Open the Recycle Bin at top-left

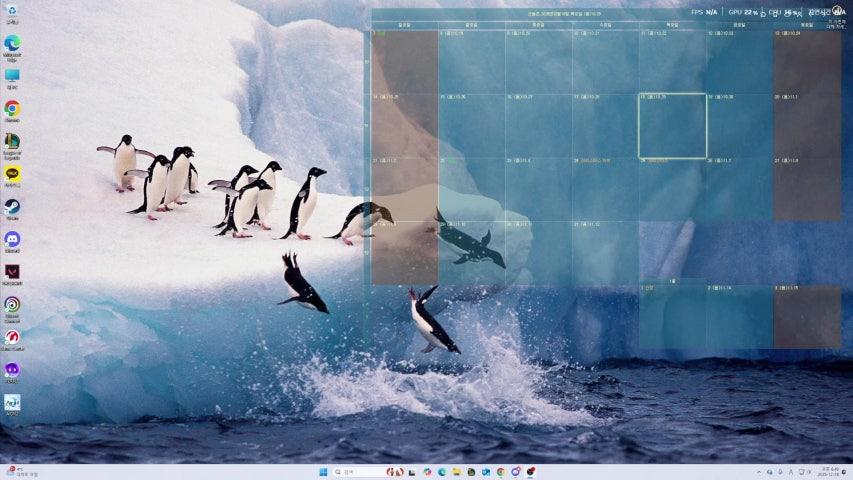(x=12, y=12)
